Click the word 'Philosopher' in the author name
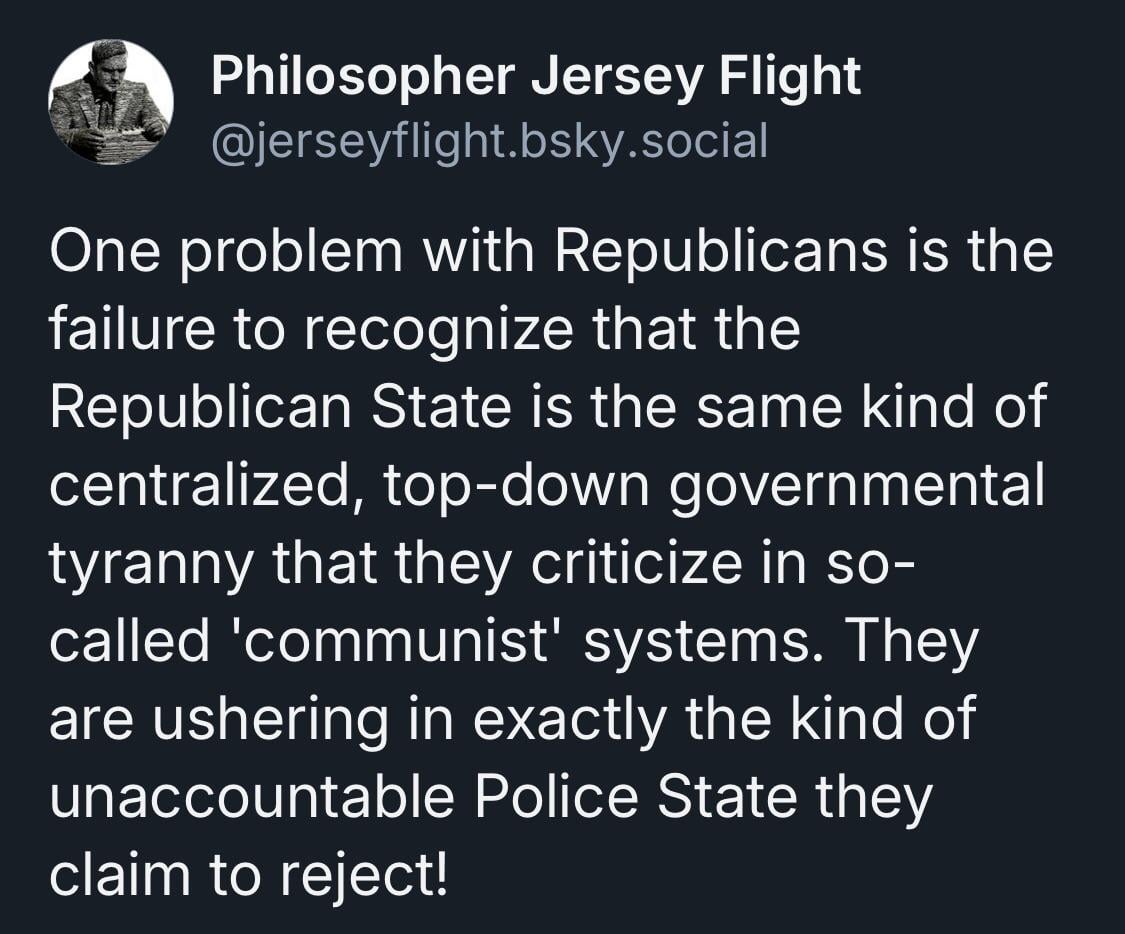Viewport: 1125px width, 934px height. click(362, 77)
